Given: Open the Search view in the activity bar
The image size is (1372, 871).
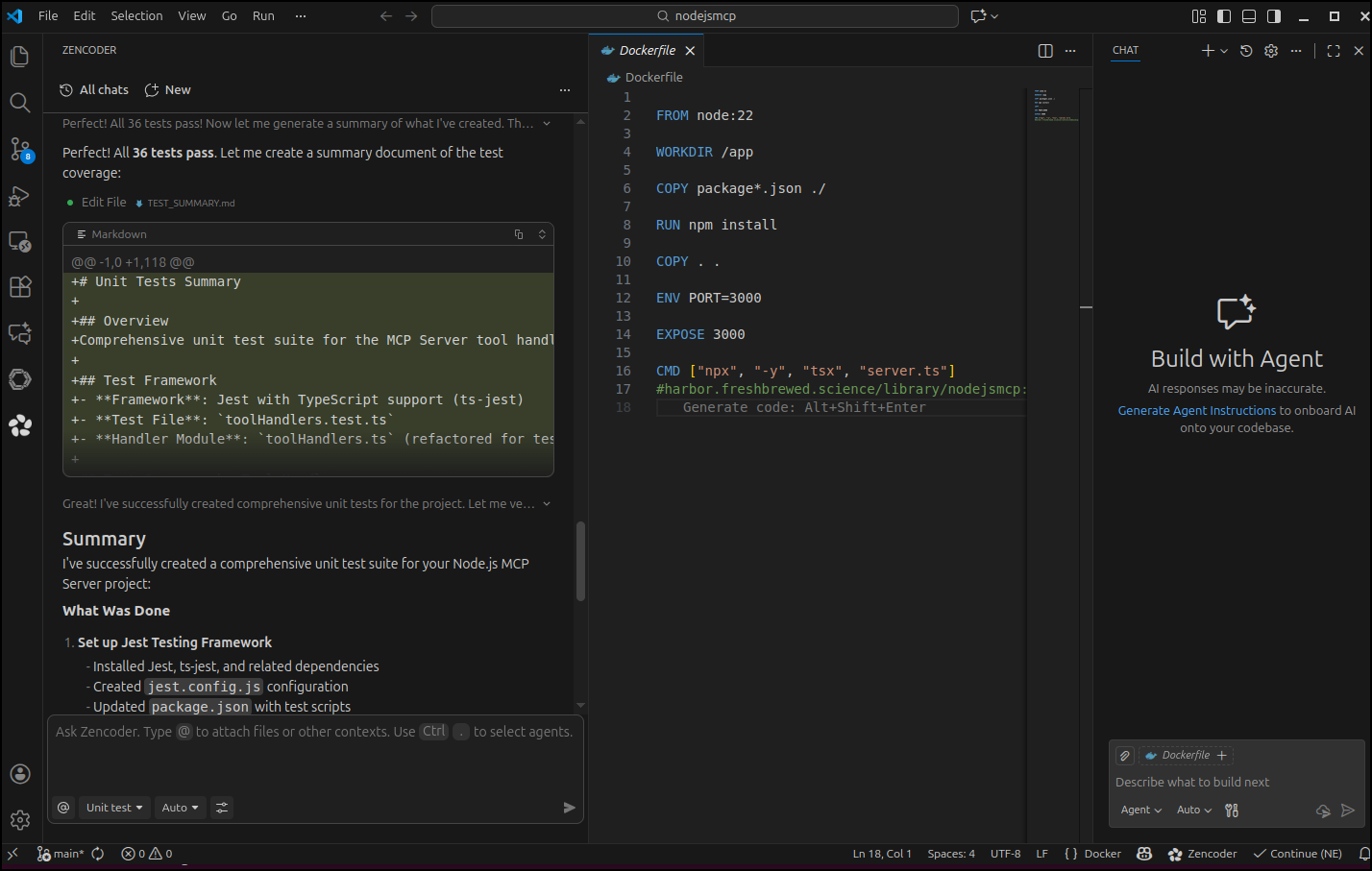Looking at the screenshot, I should coord(19,102).
